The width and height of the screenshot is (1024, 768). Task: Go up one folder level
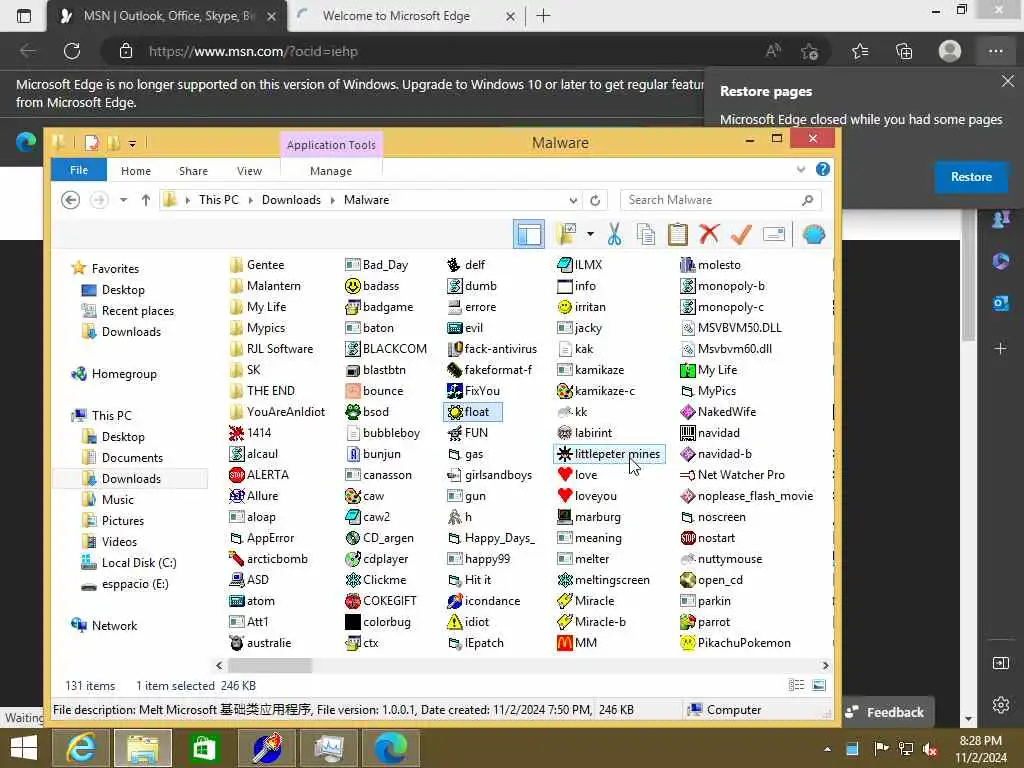point(146,200)
